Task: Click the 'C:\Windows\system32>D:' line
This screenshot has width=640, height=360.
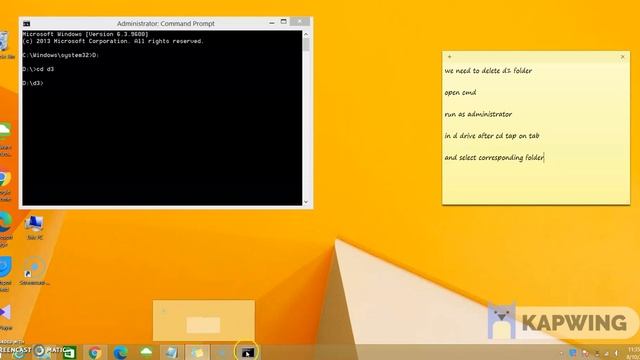Action: pyautogui.click(x=61, y=55)
